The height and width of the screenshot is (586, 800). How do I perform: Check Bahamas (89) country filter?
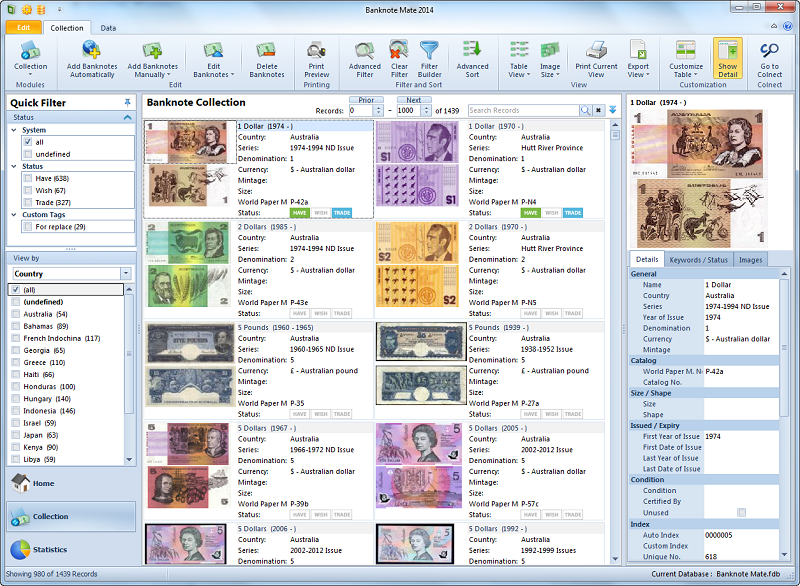pos(16,326)
